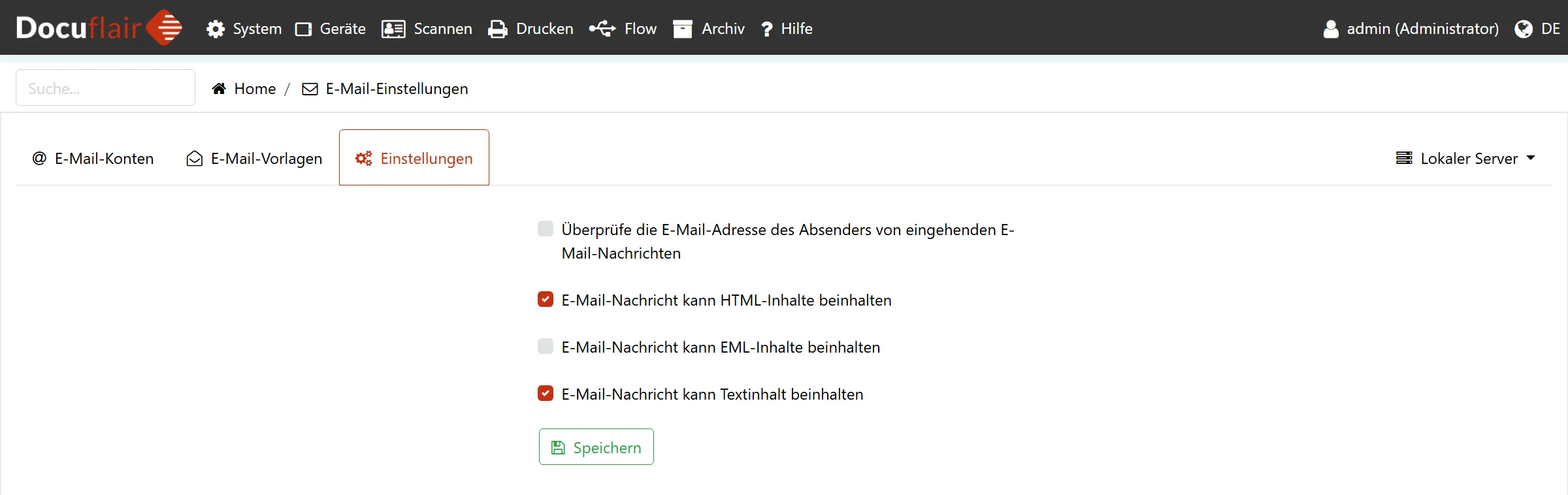
Task: Uncheck the Textinhalt checkbox
Action: click(546, 393)
